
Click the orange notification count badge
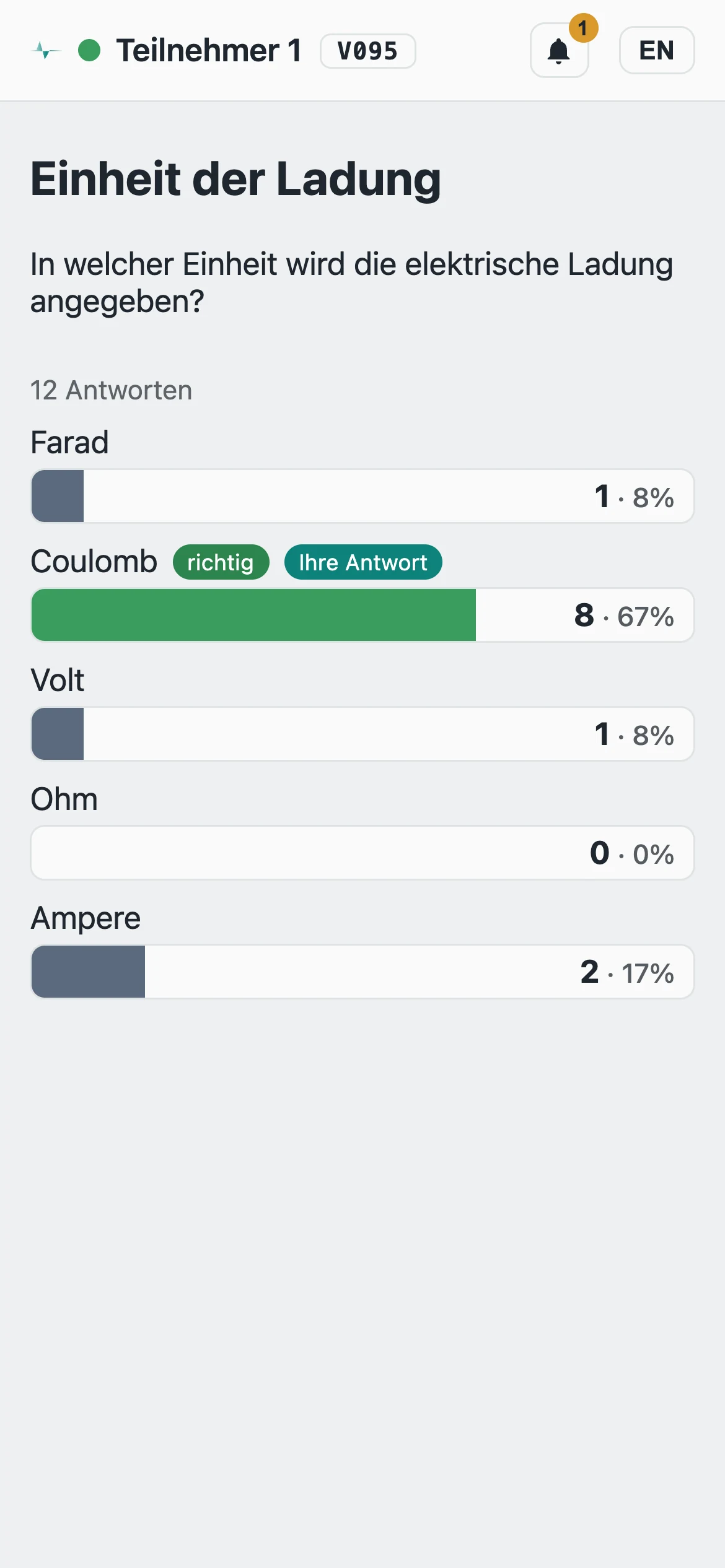[x=583, y=28]
